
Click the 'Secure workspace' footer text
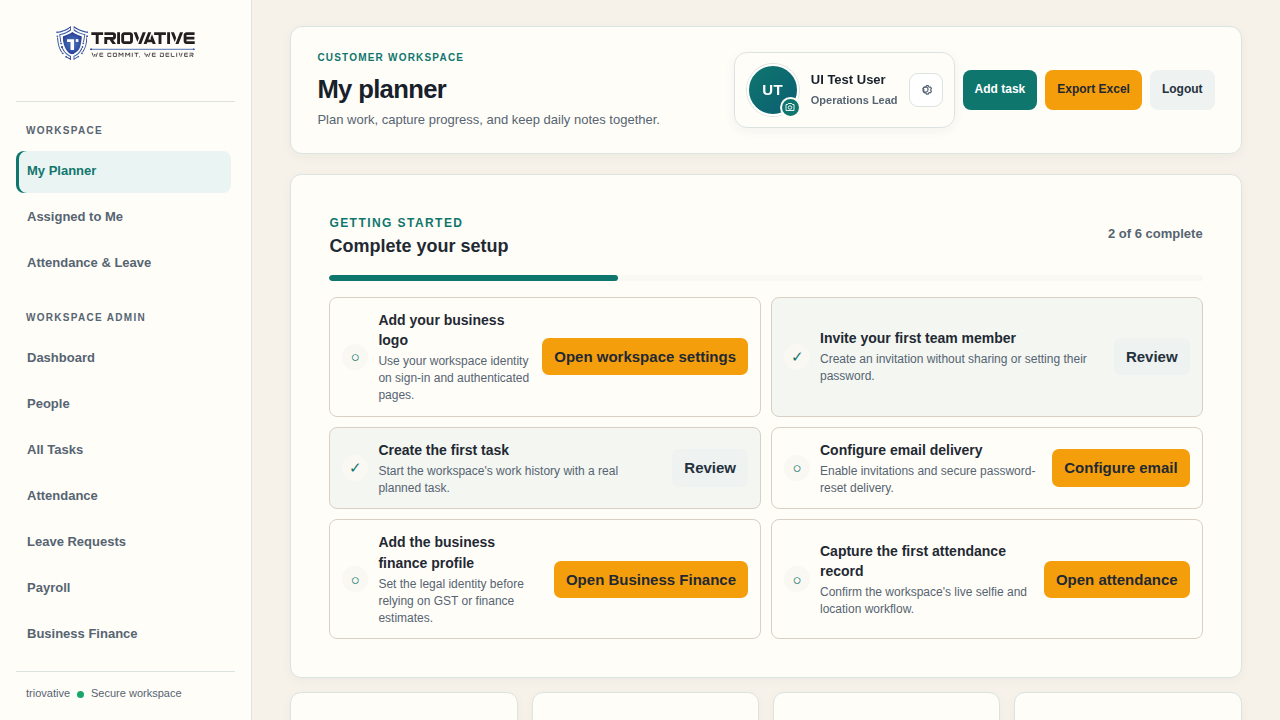click(x=136, y=694)
